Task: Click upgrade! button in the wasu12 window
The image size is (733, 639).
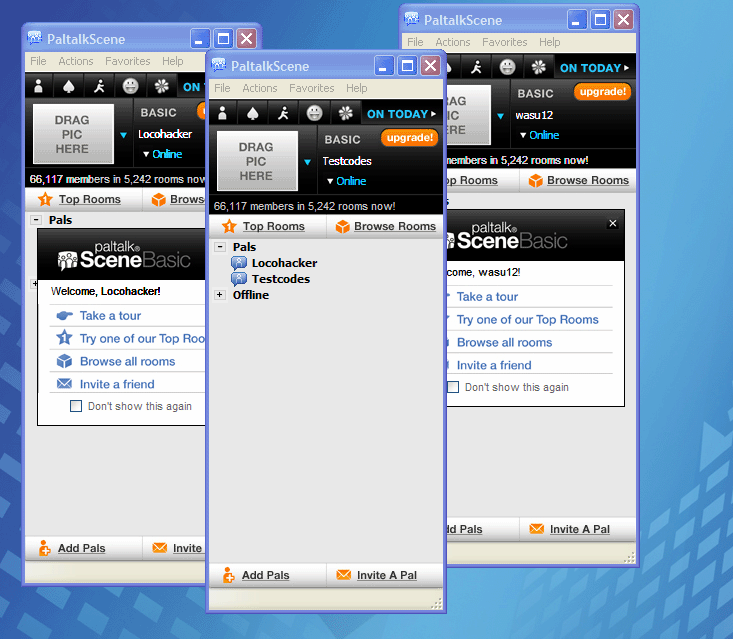Action: 603,92
